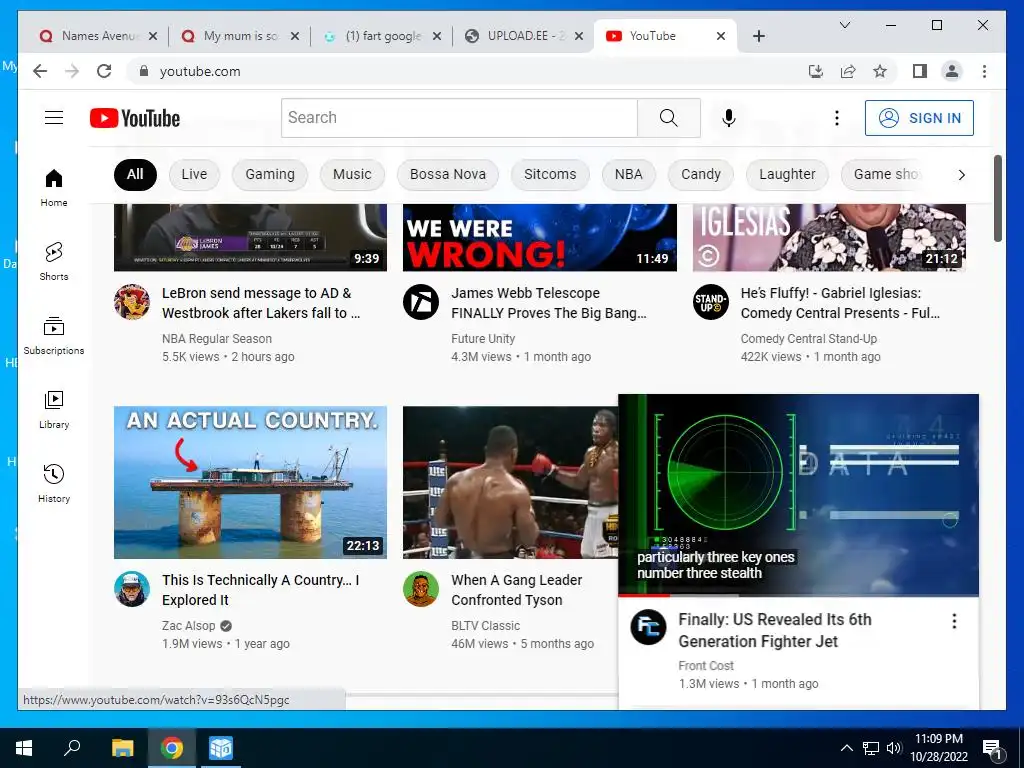Close the UPLOAD.EE tab

point(579,36)
